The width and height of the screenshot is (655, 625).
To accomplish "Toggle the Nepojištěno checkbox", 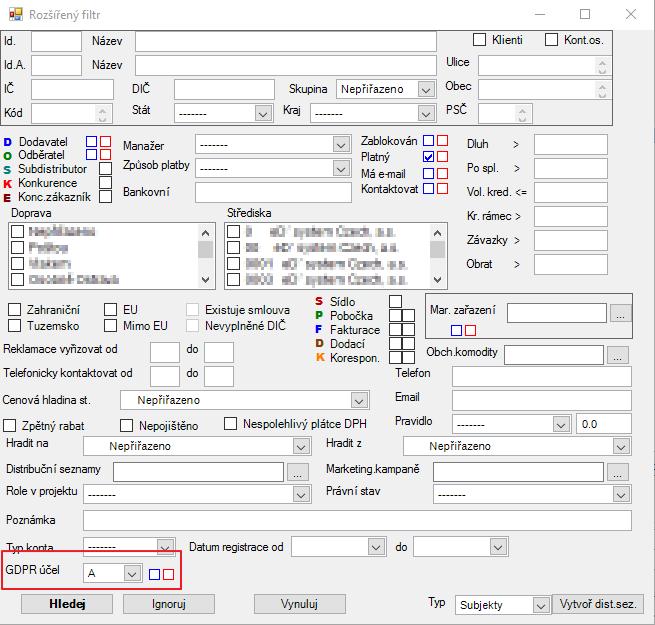I will (x=126, y=426).
